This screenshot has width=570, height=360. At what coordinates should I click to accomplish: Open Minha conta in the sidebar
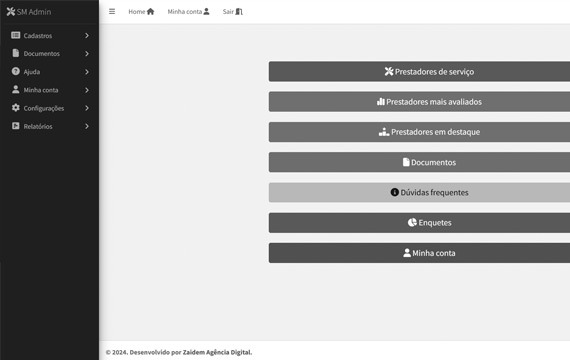click(49, 90)
